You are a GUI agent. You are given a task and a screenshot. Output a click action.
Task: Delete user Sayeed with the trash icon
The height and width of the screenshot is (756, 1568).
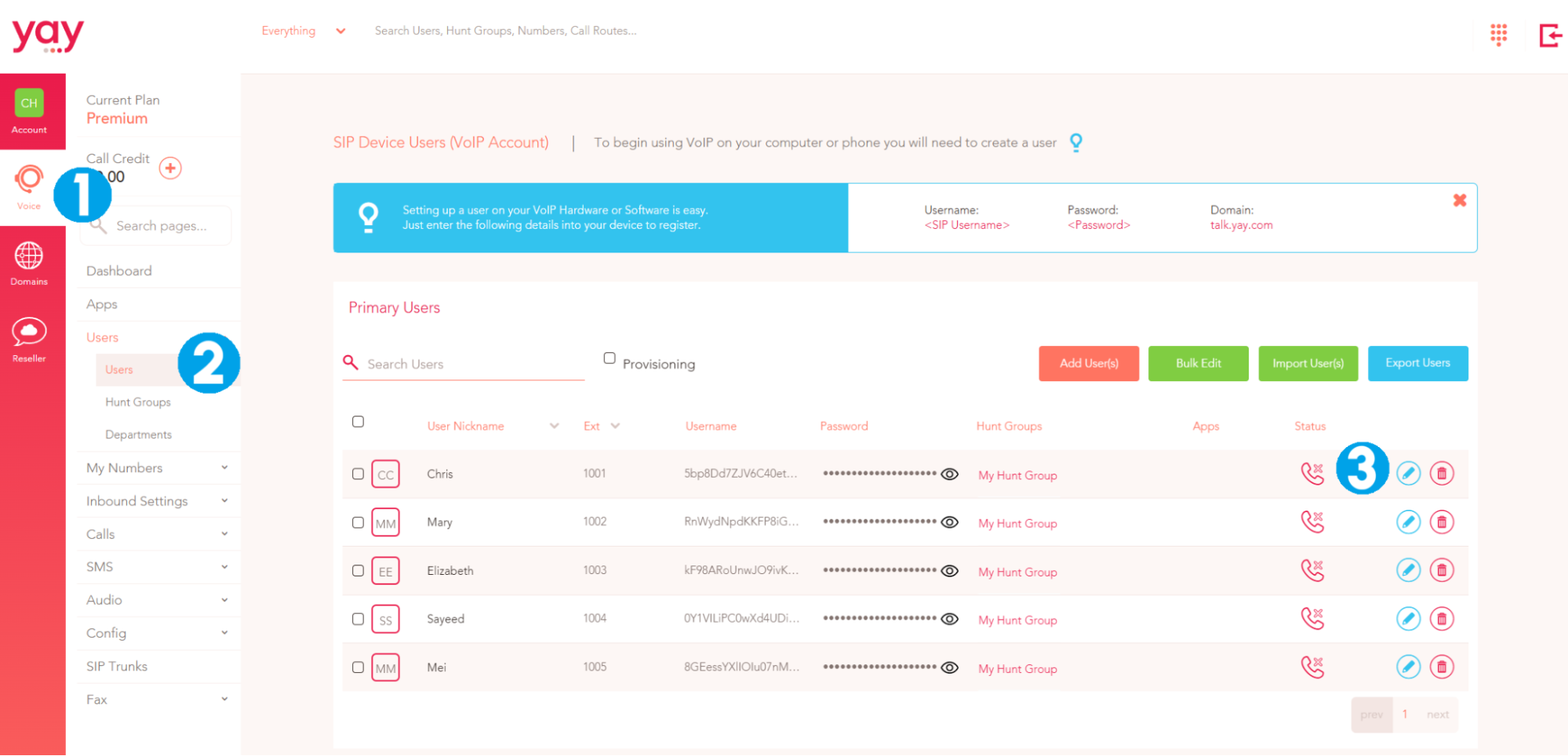[x=1442, y=619]
